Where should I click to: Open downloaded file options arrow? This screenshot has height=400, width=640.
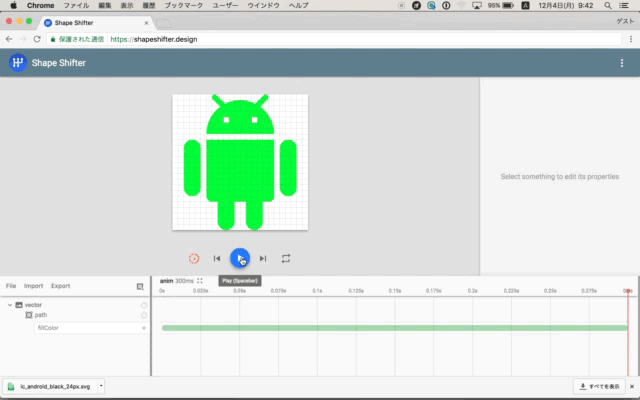[x=100, y=386]
